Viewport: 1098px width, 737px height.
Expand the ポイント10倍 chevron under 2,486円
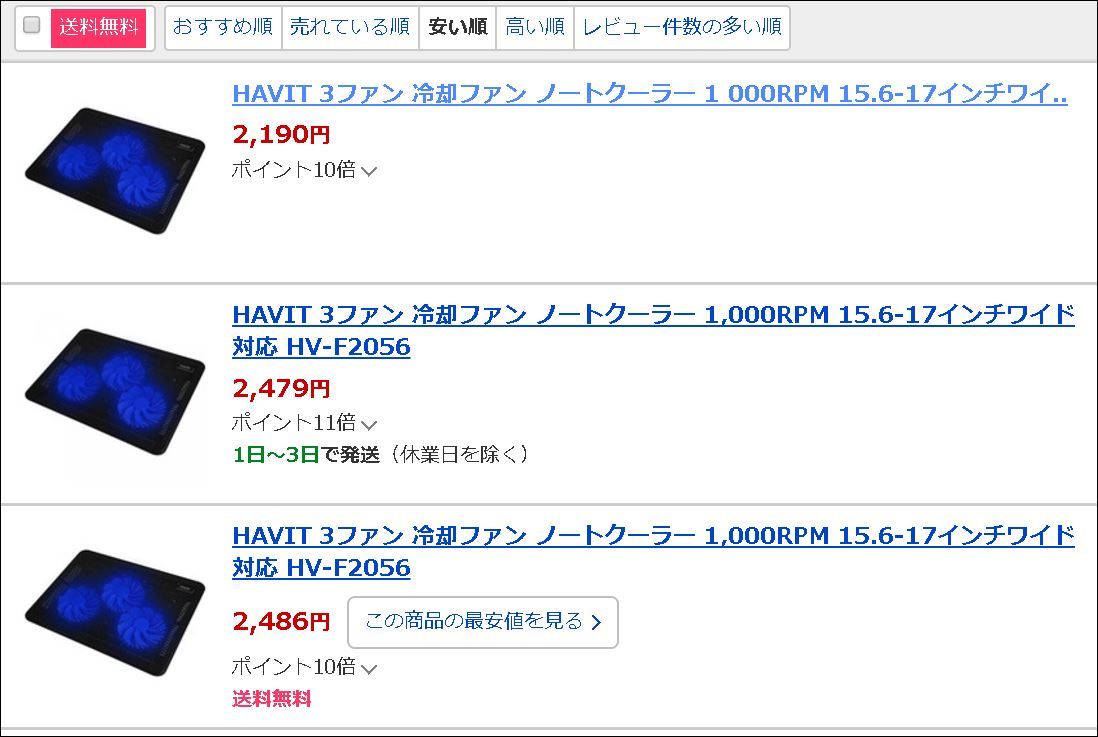[368, 668]
